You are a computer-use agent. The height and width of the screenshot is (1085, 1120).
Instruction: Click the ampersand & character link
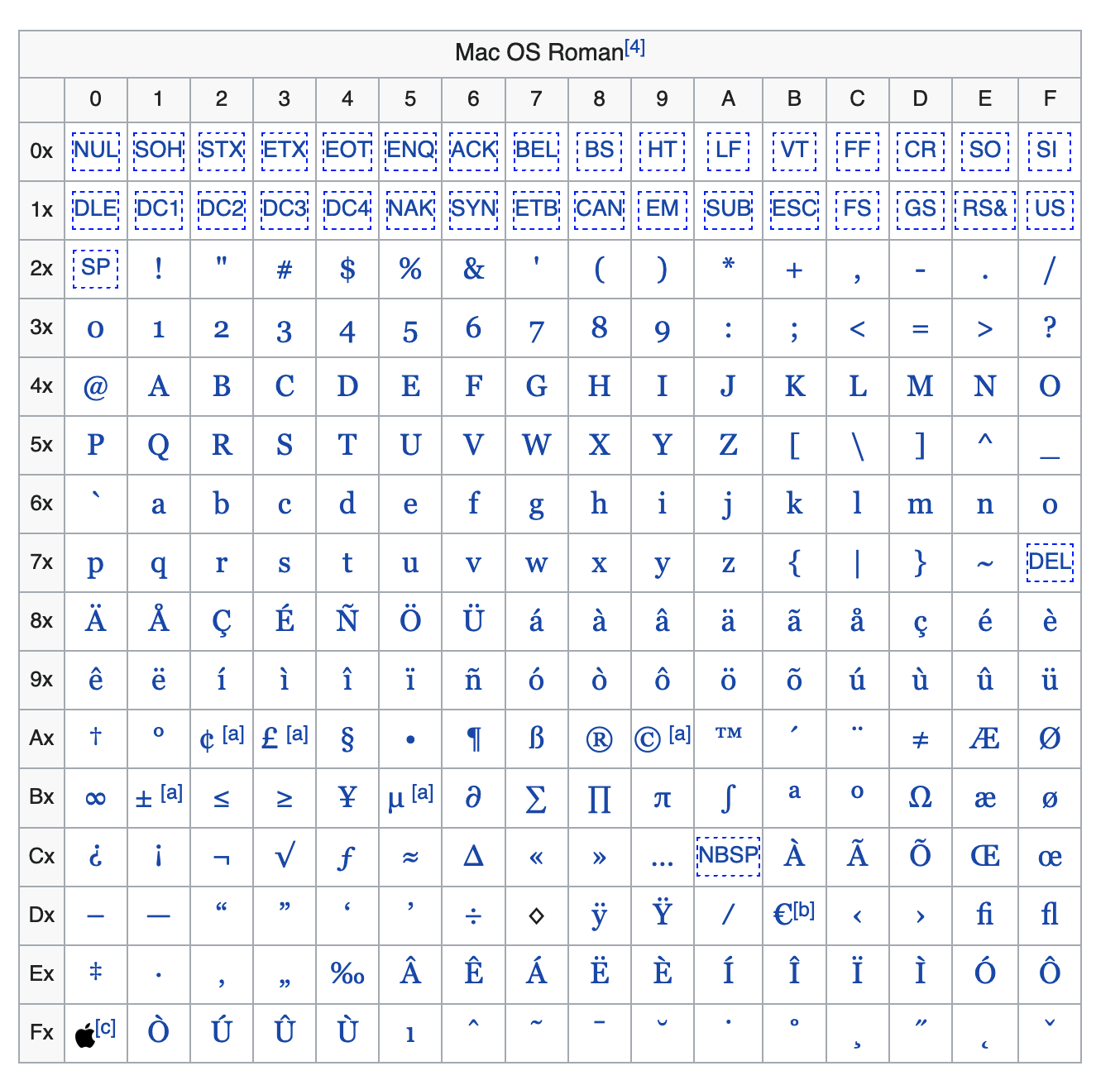point(473,268)
